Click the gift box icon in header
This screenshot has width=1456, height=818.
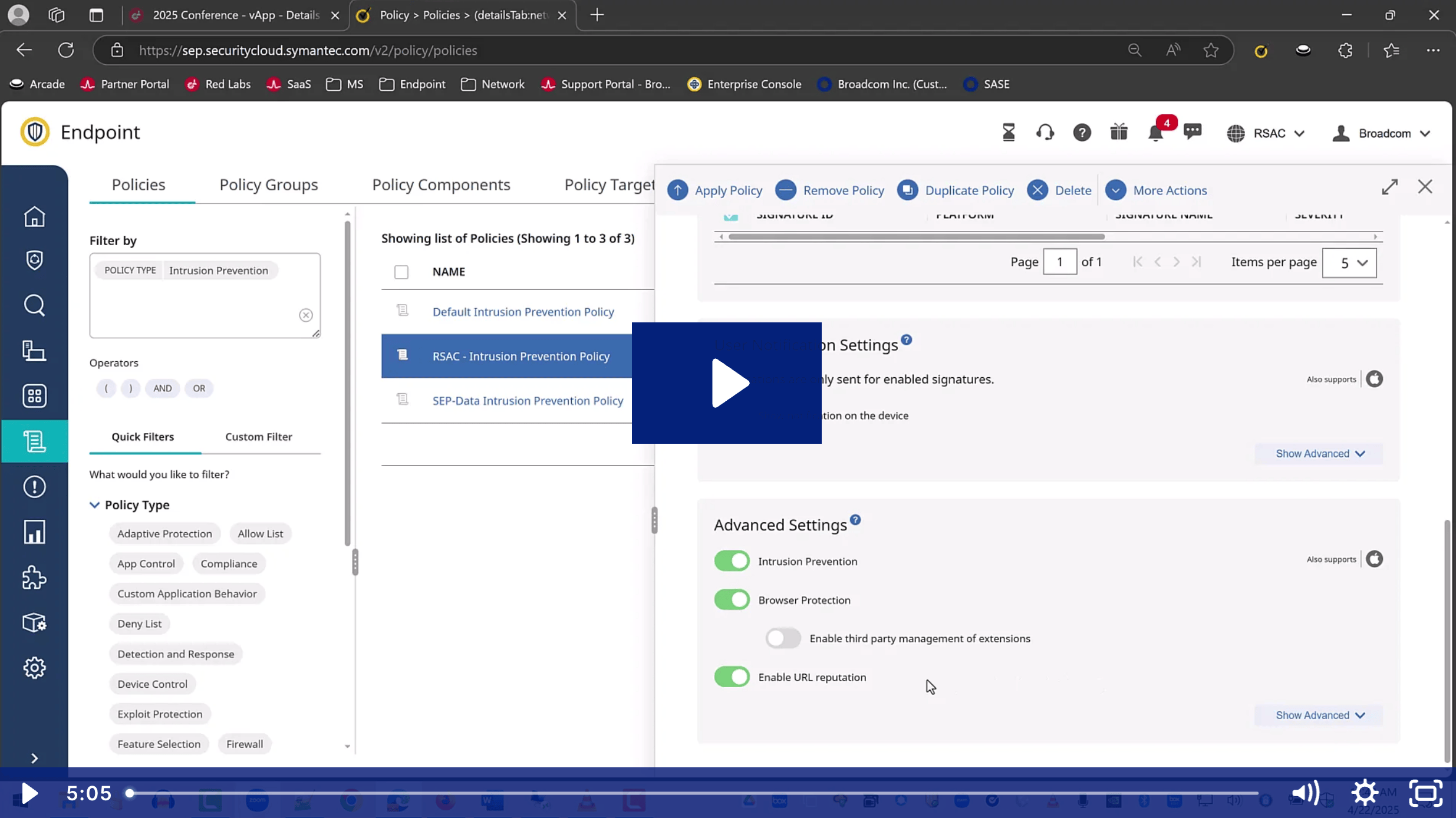tap(1118, 132)
